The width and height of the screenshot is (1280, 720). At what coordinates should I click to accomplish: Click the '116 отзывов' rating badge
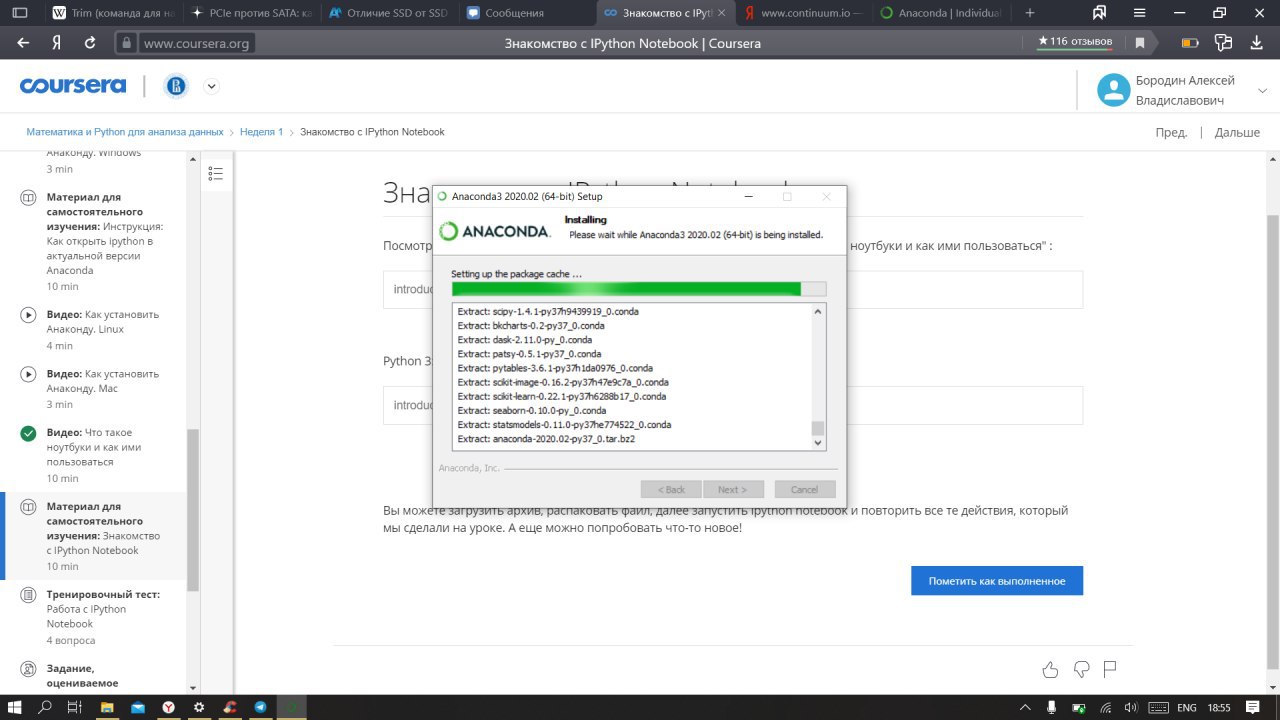(1075, 41)
